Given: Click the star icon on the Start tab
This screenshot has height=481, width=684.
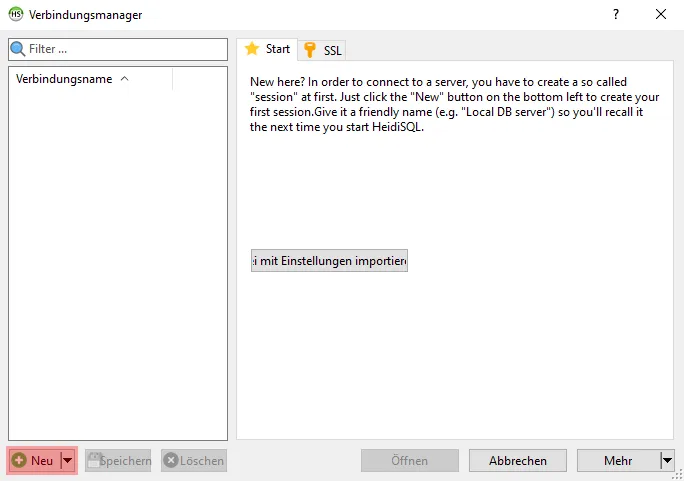Looking at the screenshot, I should [x=252, y=49].
